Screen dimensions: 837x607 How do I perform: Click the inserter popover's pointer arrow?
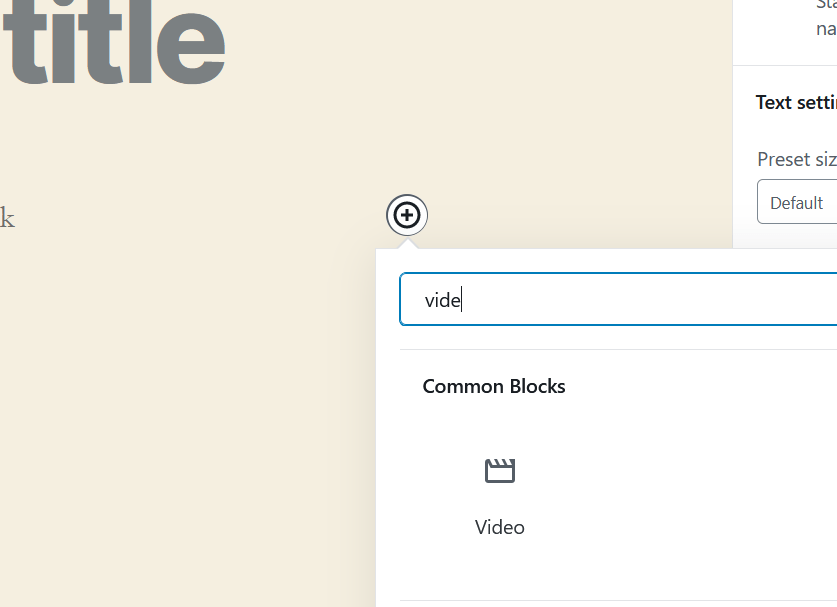(407, 243)
